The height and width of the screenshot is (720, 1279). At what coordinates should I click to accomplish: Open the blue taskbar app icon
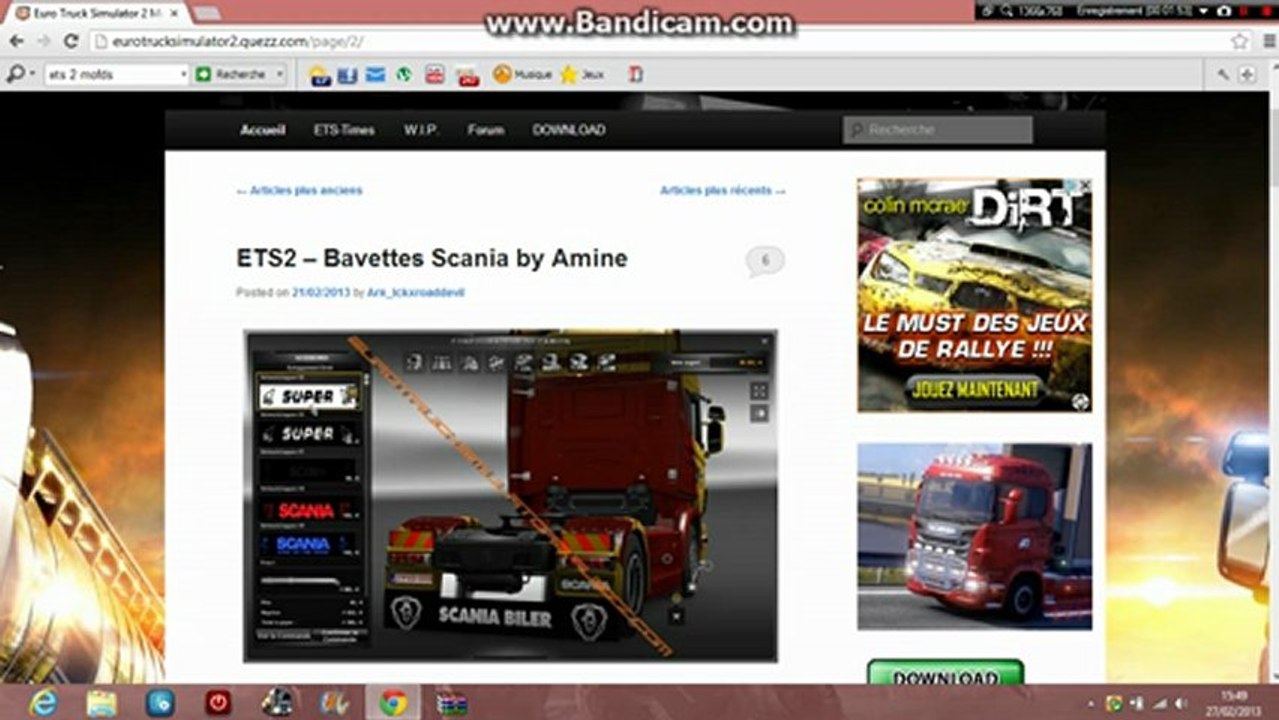pos(160,703)
